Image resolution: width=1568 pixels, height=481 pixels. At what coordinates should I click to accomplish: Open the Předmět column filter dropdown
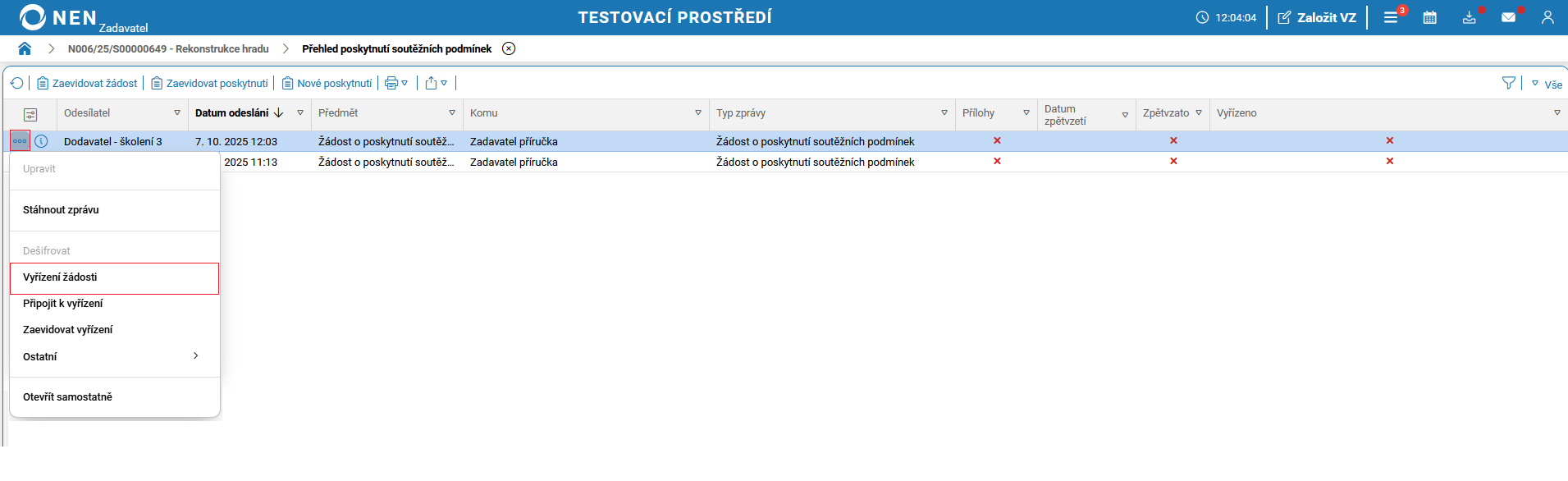[452, 113]
